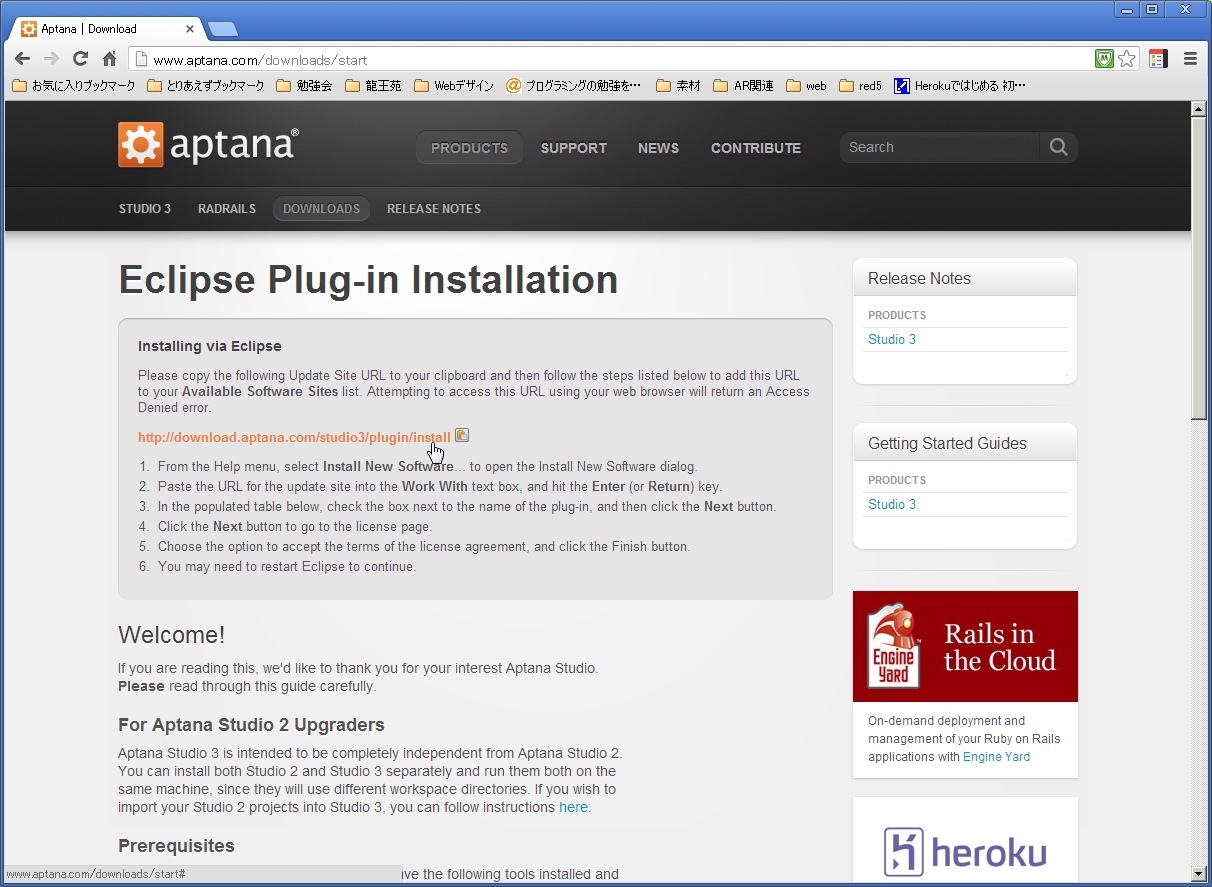Open the RADRAILS sub-navigation item
Image resolution: width=1212 pixels, height=887 pixels.
[x=227, y=209]
